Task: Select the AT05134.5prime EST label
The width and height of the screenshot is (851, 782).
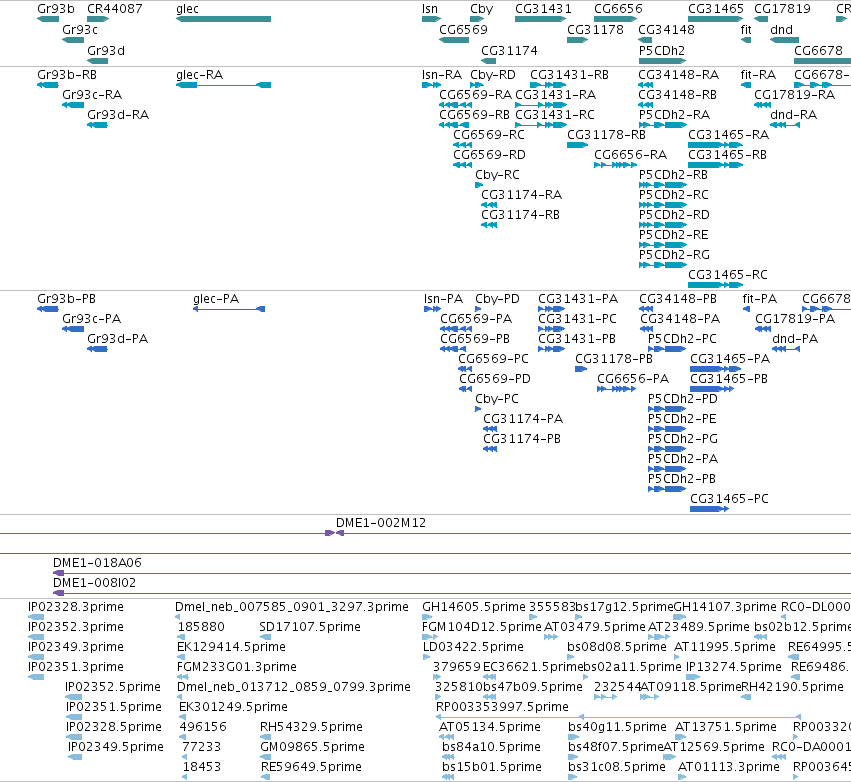Action: [x=489, y=726]
